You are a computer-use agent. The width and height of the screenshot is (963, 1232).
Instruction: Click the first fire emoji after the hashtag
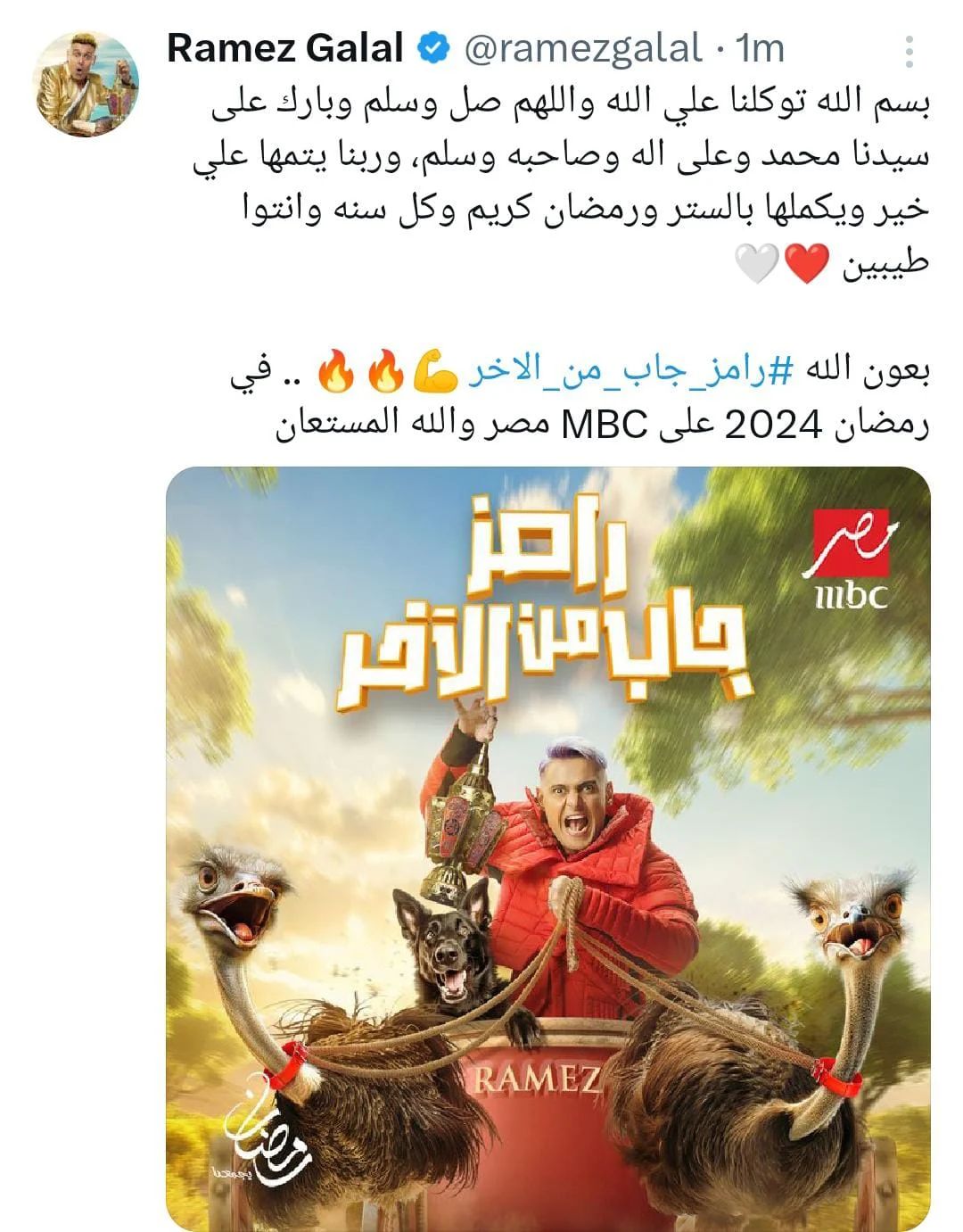(386, 376)
